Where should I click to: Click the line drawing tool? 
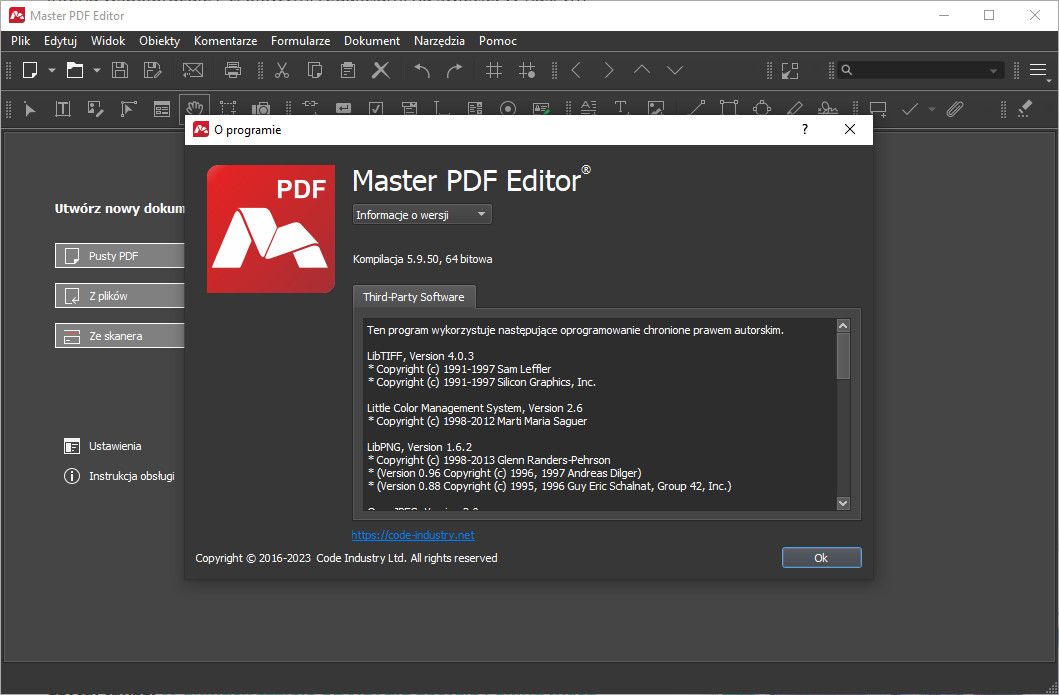pos(696,109)
